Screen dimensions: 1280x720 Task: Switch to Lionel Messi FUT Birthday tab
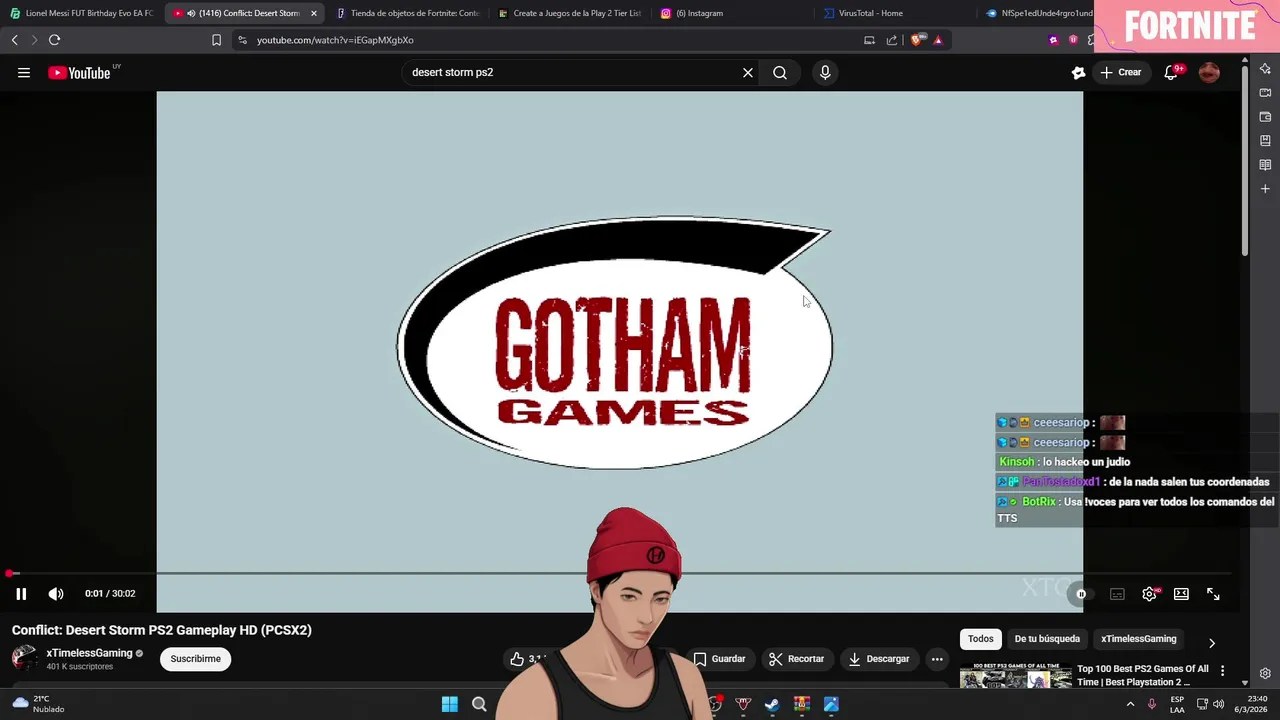[82, 13]
